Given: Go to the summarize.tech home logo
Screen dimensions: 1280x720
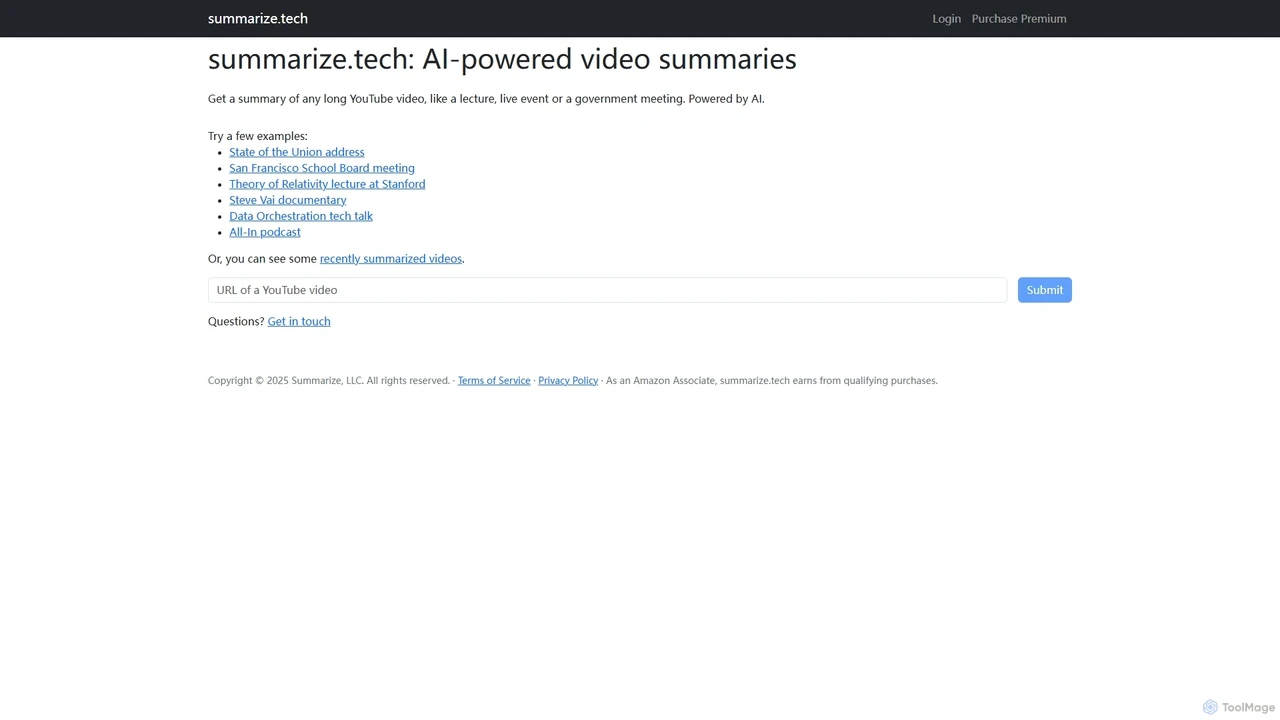Looking at the screenshot, I should coord(258,18).
